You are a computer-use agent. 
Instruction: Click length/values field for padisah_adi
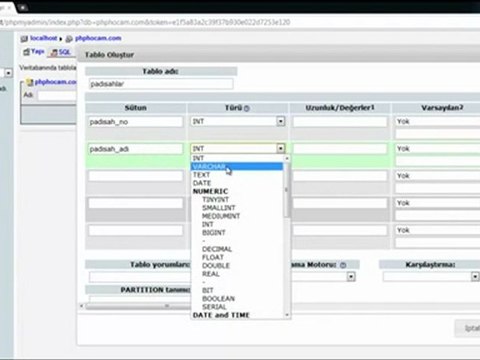[x=340, y=149]
